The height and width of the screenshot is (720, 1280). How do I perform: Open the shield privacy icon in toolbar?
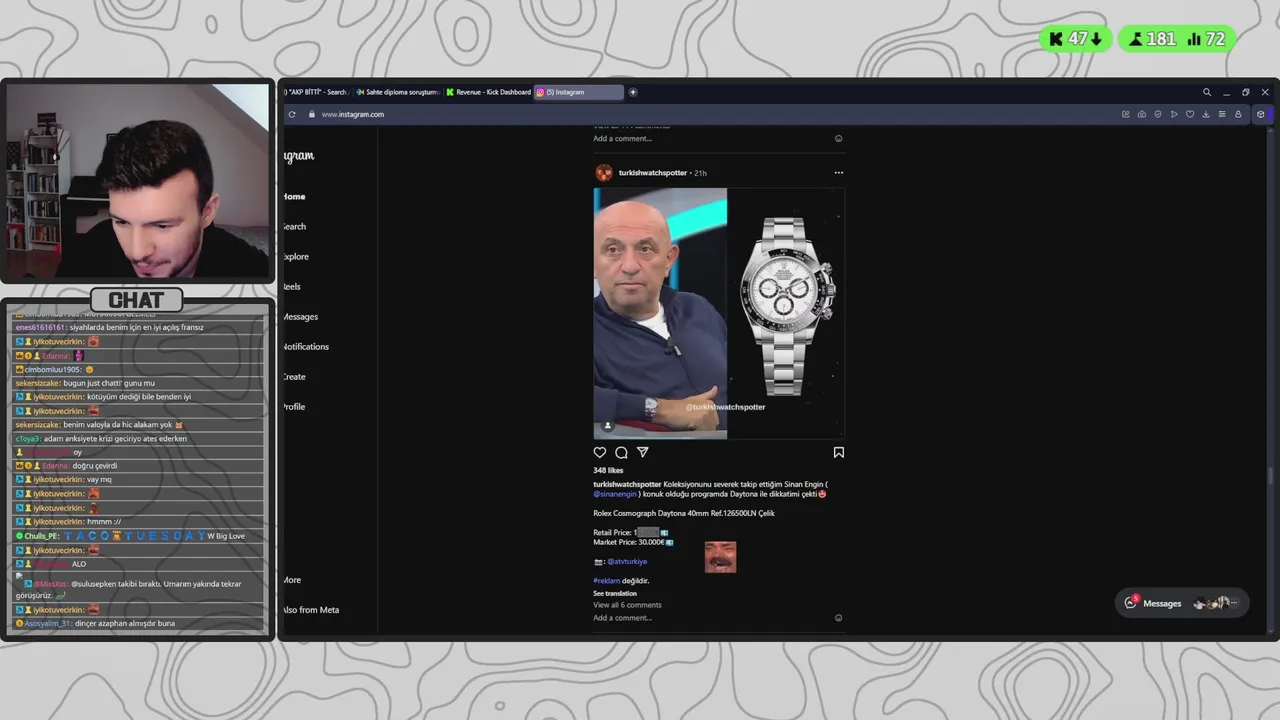(x=1158, y=114)
